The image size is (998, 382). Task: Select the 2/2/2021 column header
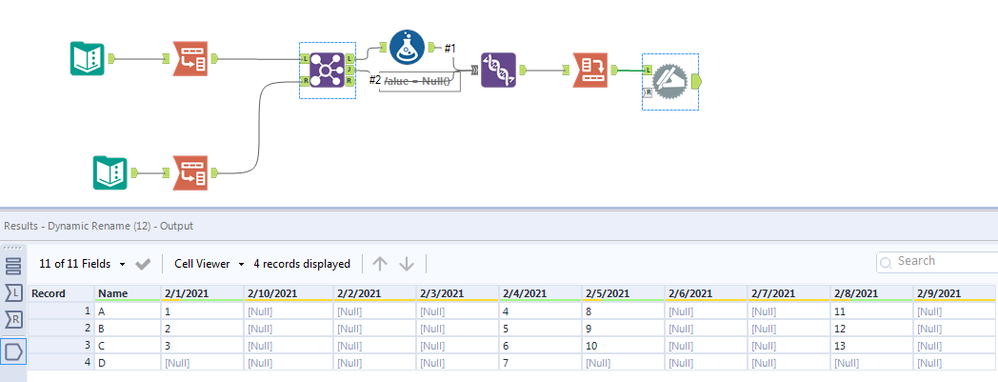[x=374, y=294]
